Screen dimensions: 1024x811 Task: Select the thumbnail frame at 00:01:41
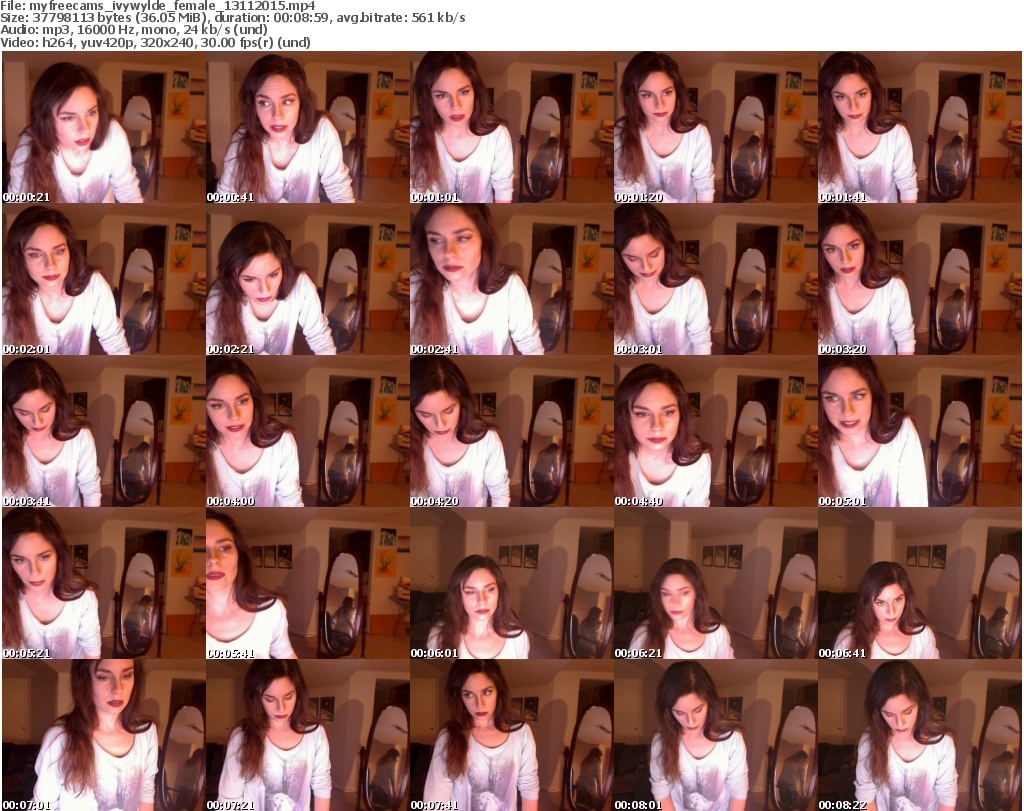coord(920,127)
